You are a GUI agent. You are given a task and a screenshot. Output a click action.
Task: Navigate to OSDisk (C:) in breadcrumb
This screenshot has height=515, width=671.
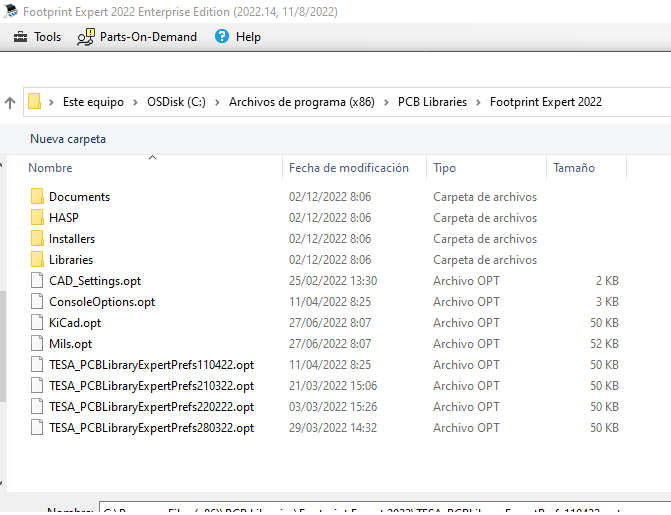176,102
